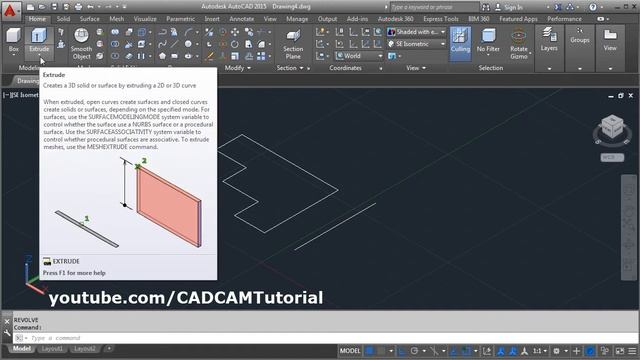Toggle snap mode in status bar

click(x=382, y=351)
